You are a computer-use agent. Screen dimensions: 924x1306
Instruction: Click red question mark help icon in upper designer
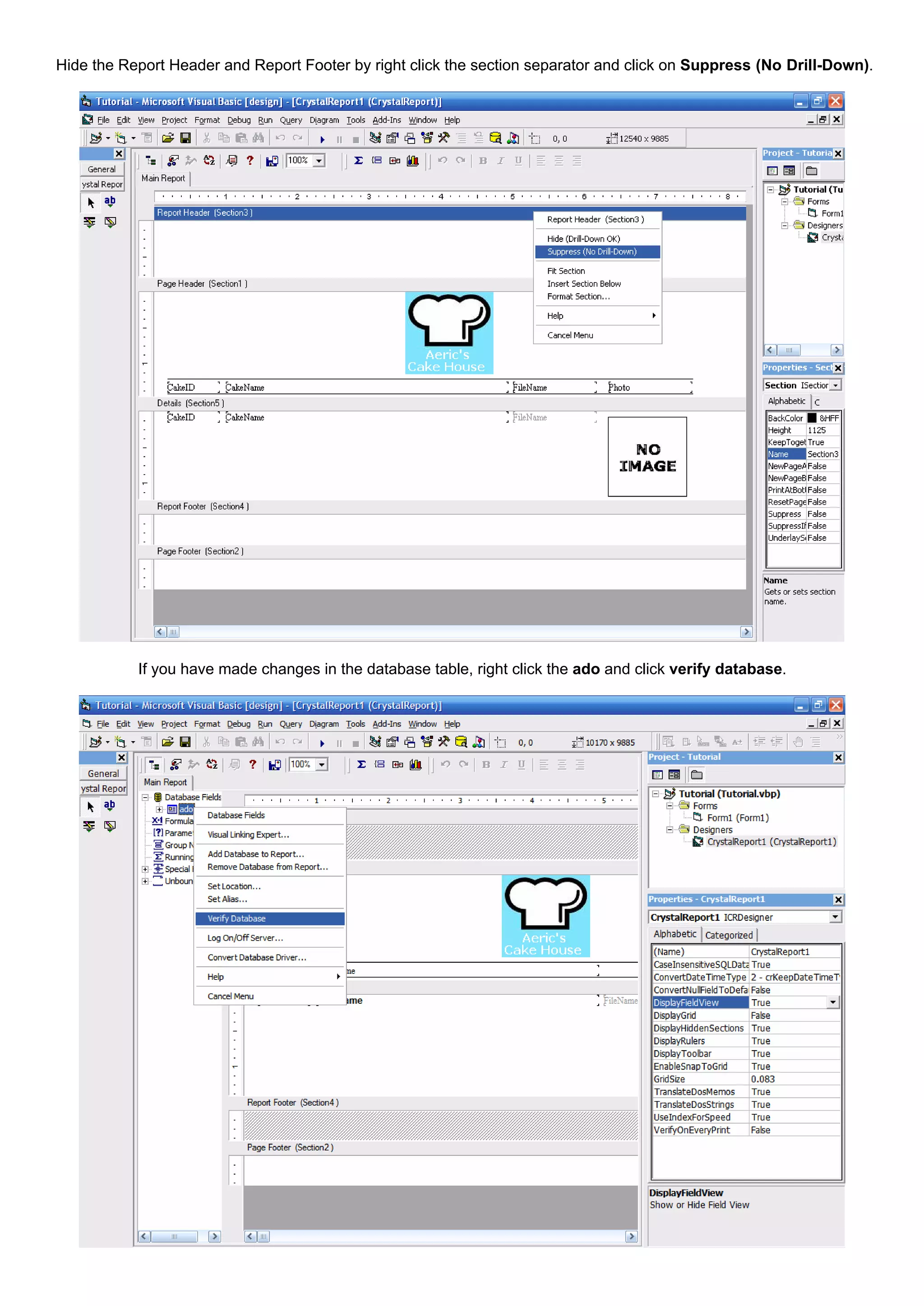[x=250, y=161]
